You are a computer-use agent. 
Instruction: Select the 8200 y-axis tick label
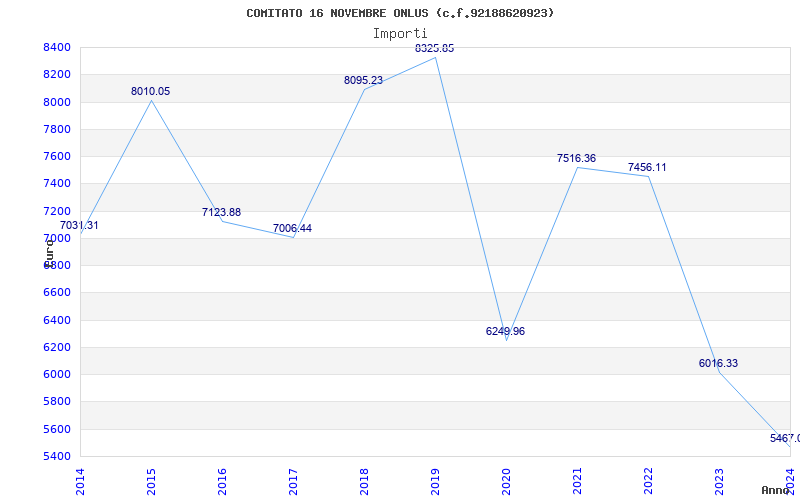coord(57,74)
